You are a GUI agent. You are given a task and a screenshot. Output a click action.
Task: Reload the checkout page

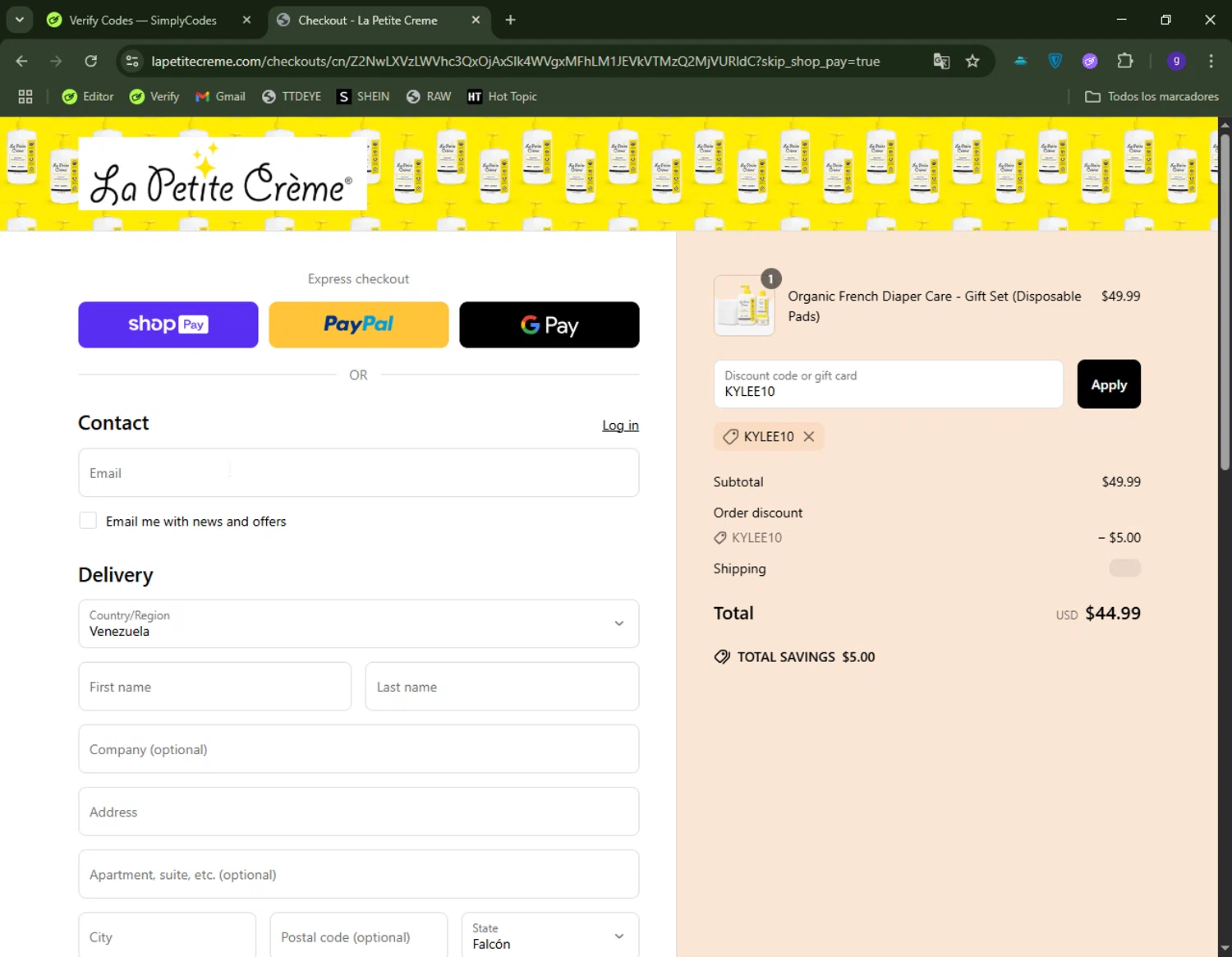coord(90,61)
